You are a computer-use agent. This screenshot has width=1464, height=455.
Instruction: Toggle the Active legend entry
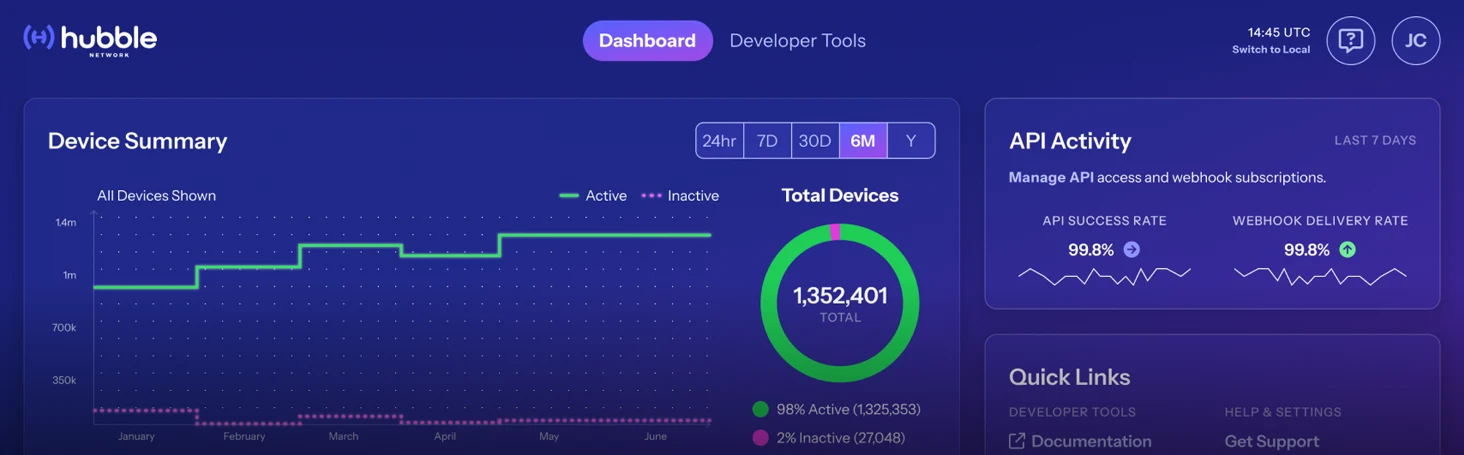tap(593, 196)
